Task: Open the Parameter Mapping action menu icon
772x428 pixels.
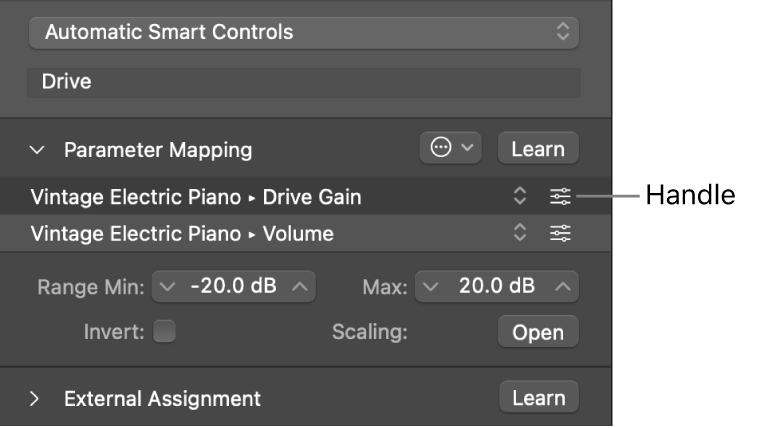Action: 450,148
